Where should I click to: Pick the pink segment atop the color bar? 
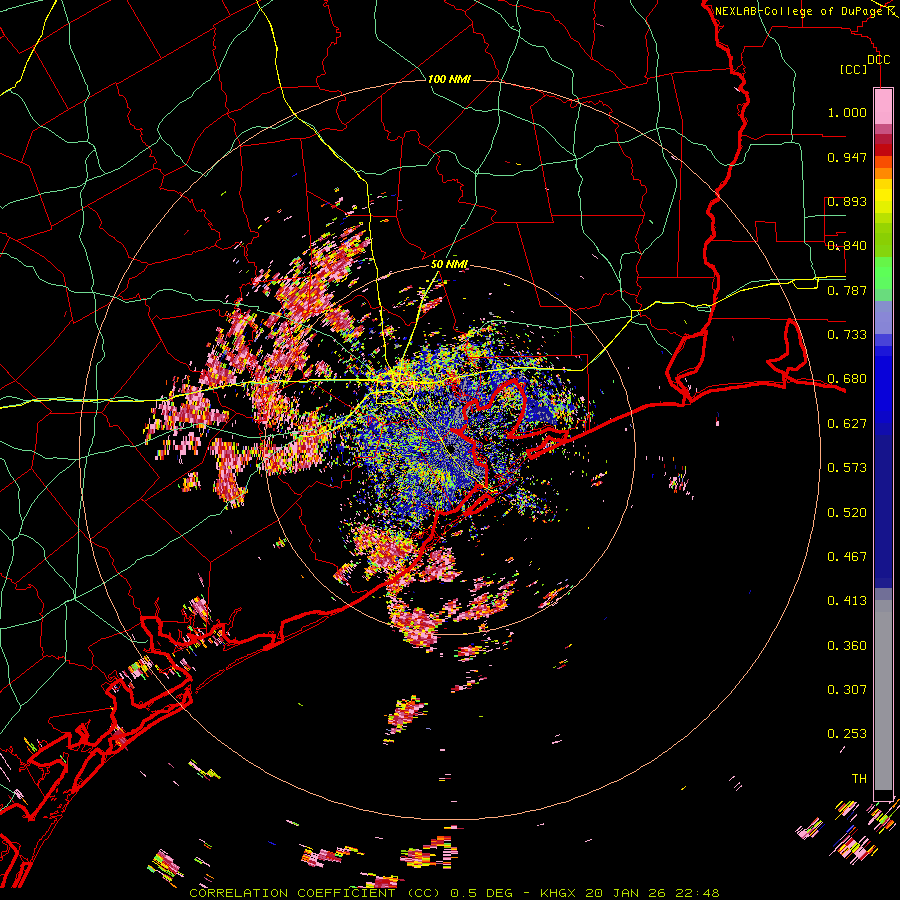[x=883, y=106]
